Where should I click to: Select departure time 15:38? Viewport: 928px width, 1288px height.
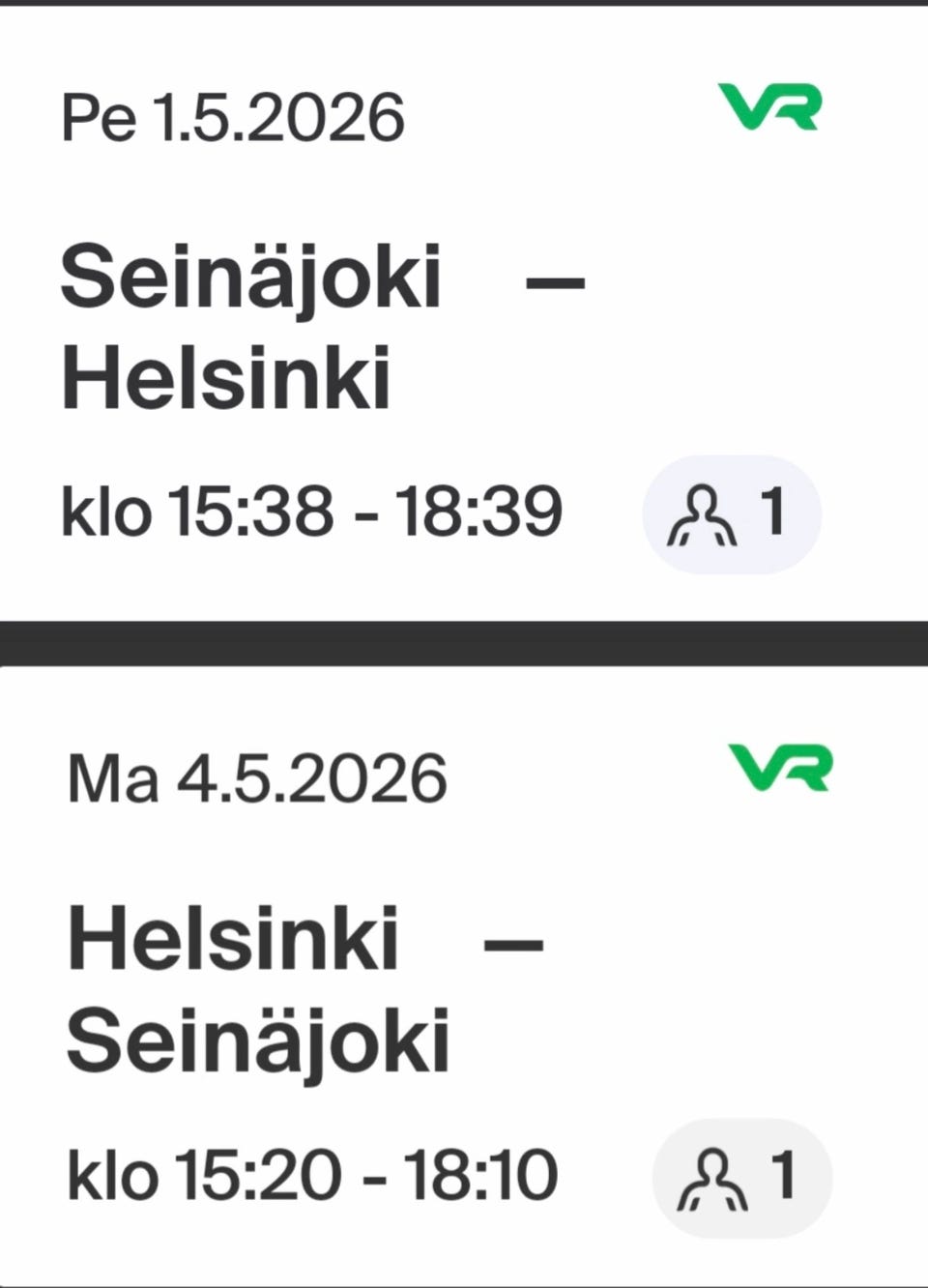coord(251,511)
